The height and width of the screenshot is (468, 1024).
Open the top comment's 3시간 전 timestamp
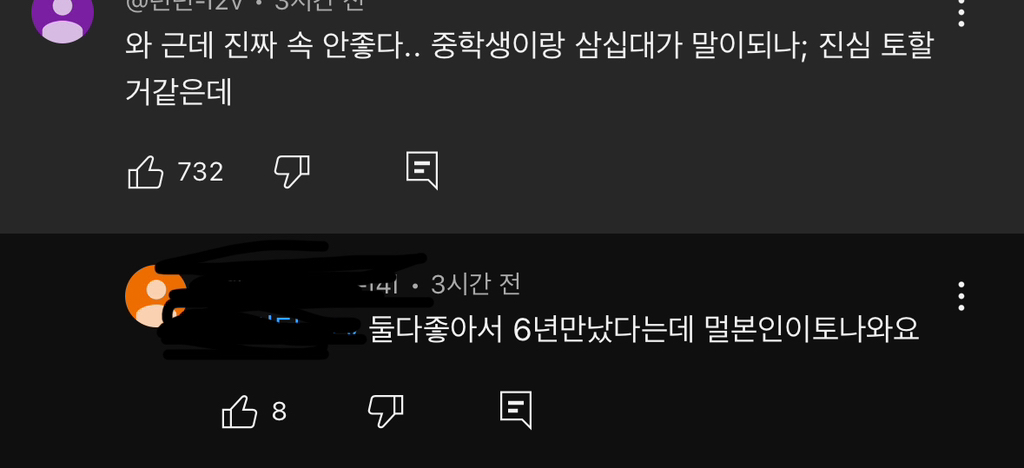point(319,5)
